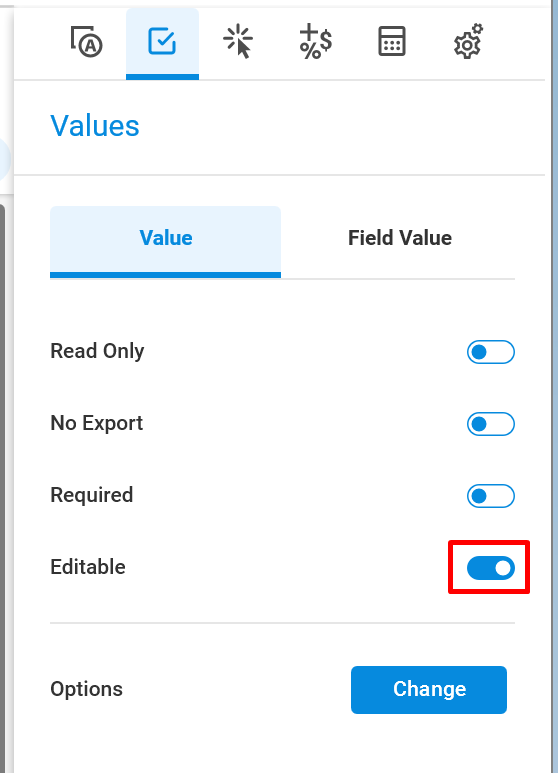The width and height of the screenshot is (558, 773).
Task: Click the blue Values heading
Action: [x=95, y=126]
